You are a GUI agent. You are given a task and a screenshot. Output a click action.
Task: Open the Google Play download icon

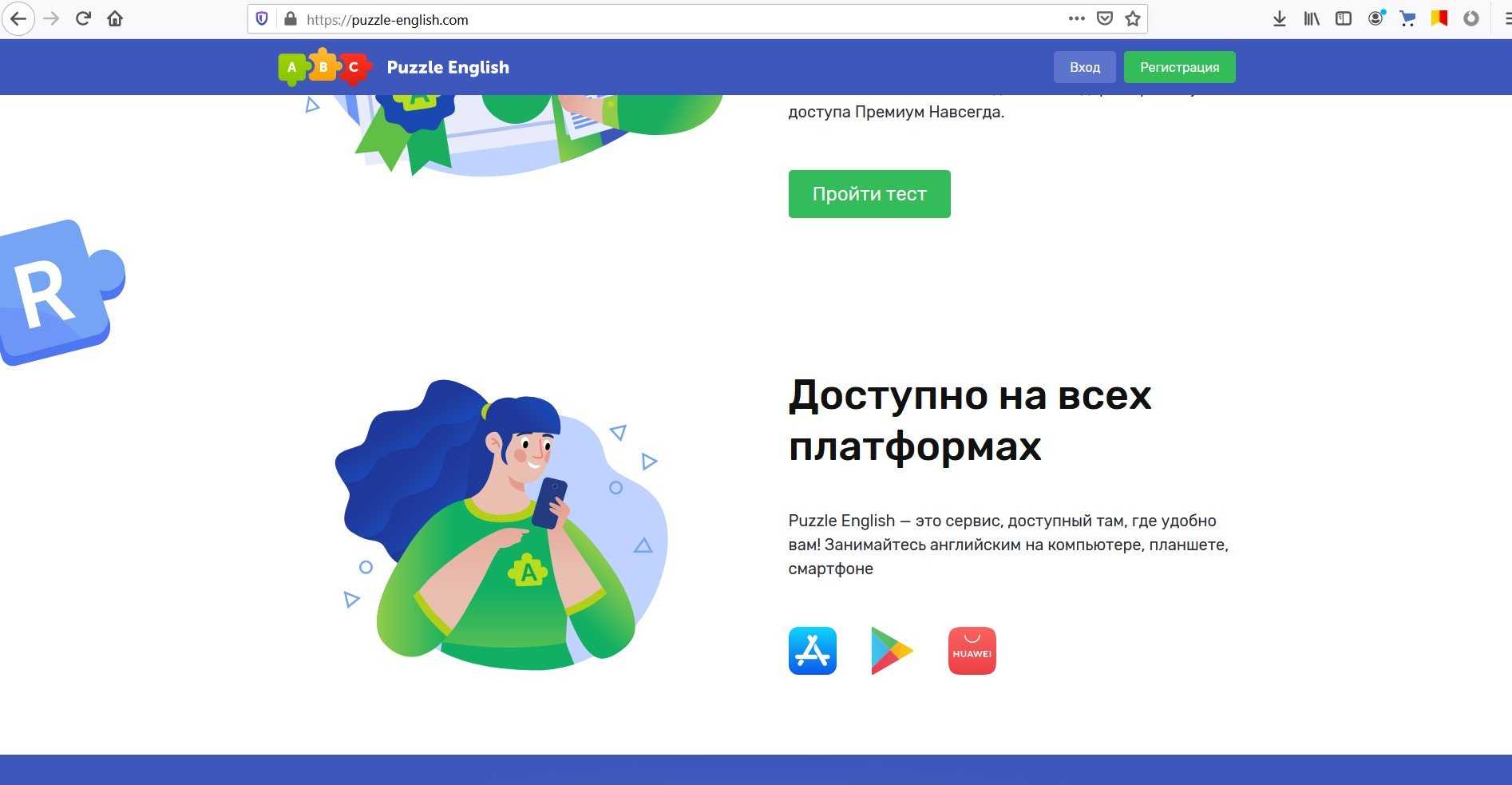[892, 651]
